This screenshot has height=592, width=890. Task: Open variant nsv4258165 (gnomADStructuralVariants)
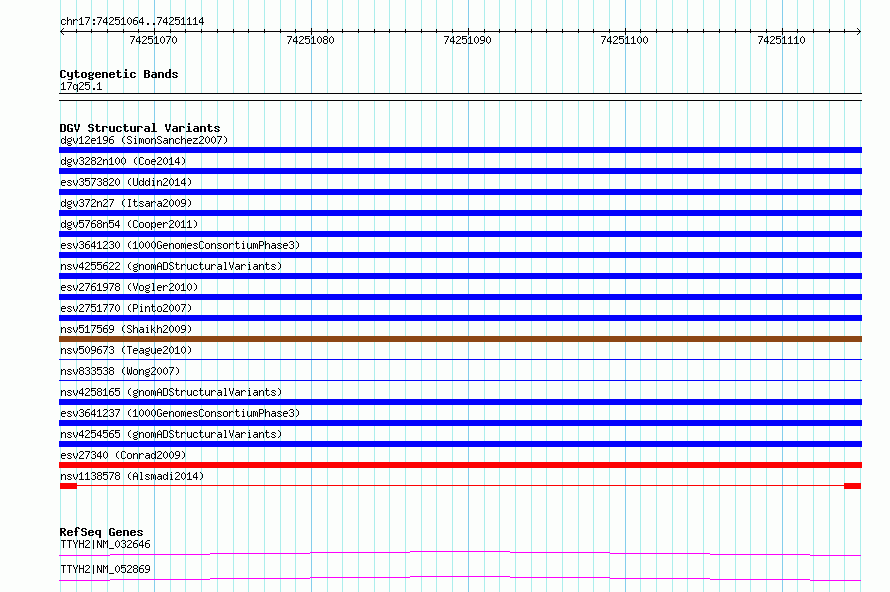click(171, 392)
